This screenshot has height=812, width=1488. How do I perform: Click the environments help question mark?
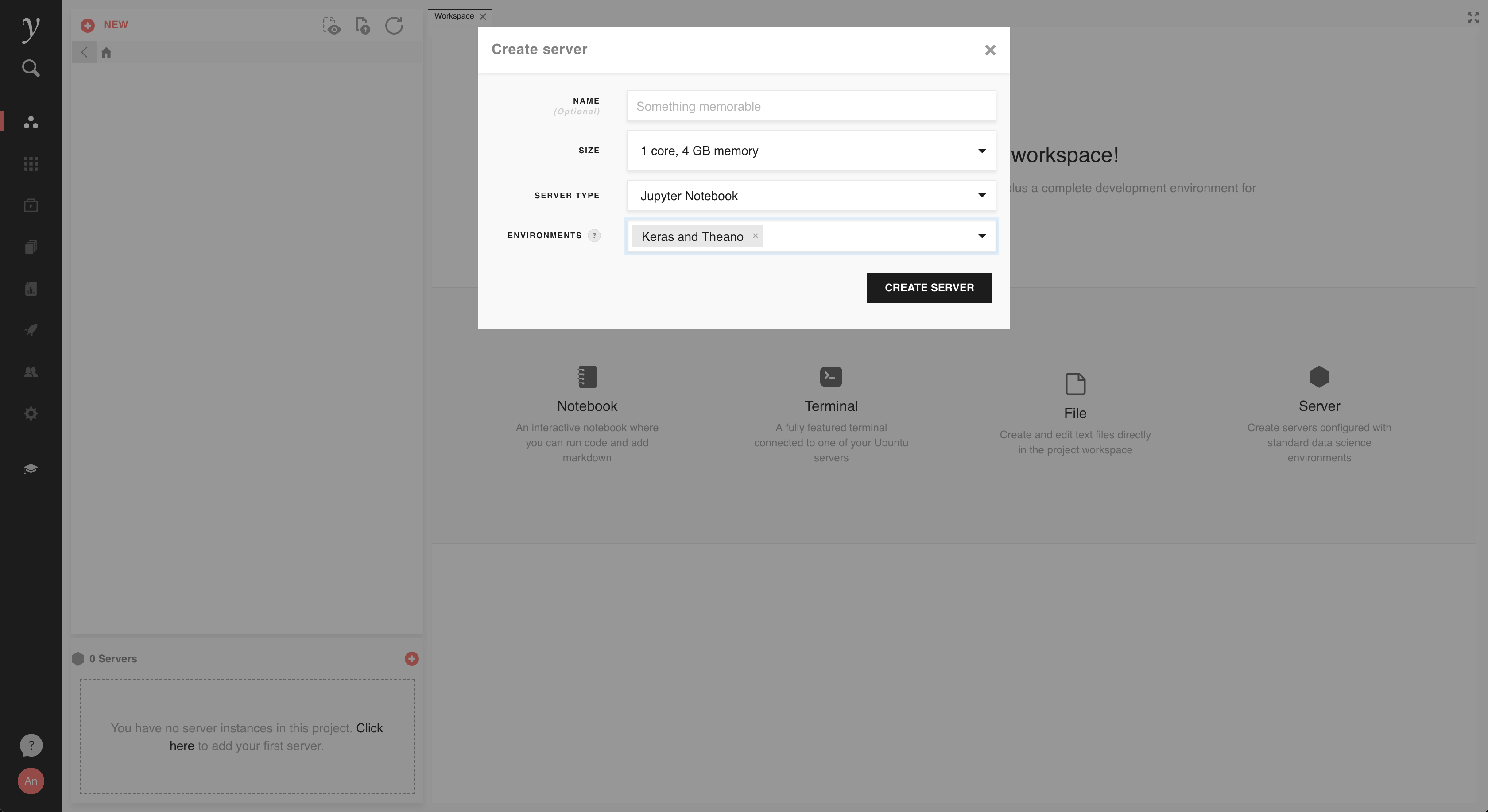coord(594,236)
